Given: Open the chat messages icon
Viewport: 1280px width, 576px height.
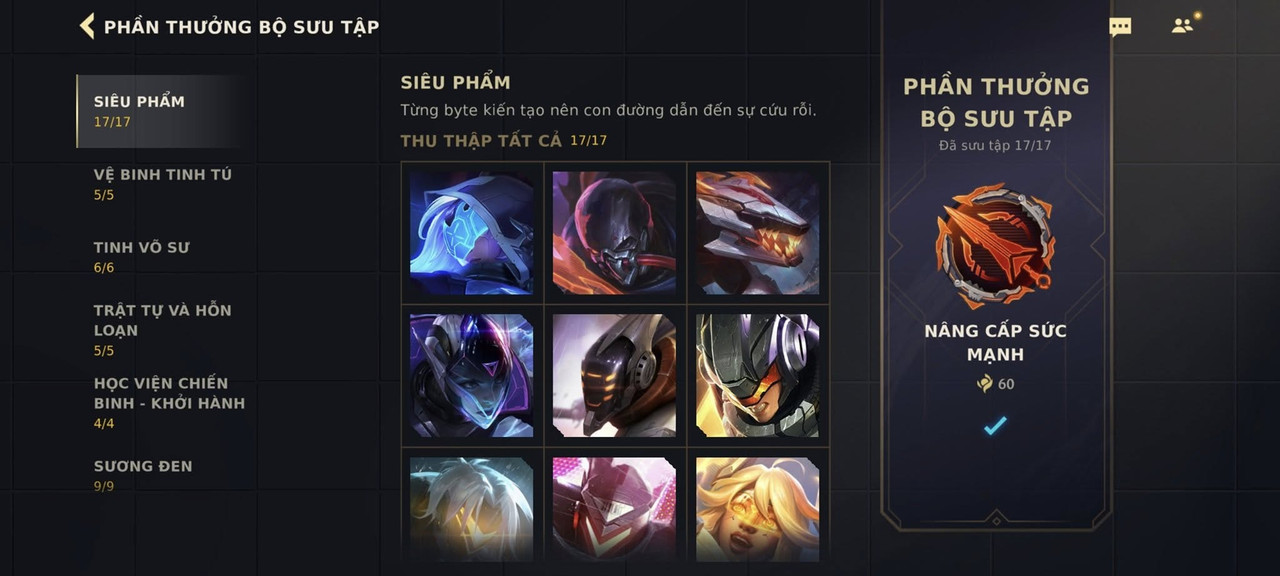Looking at the screenshot, I should point(1120,27).
